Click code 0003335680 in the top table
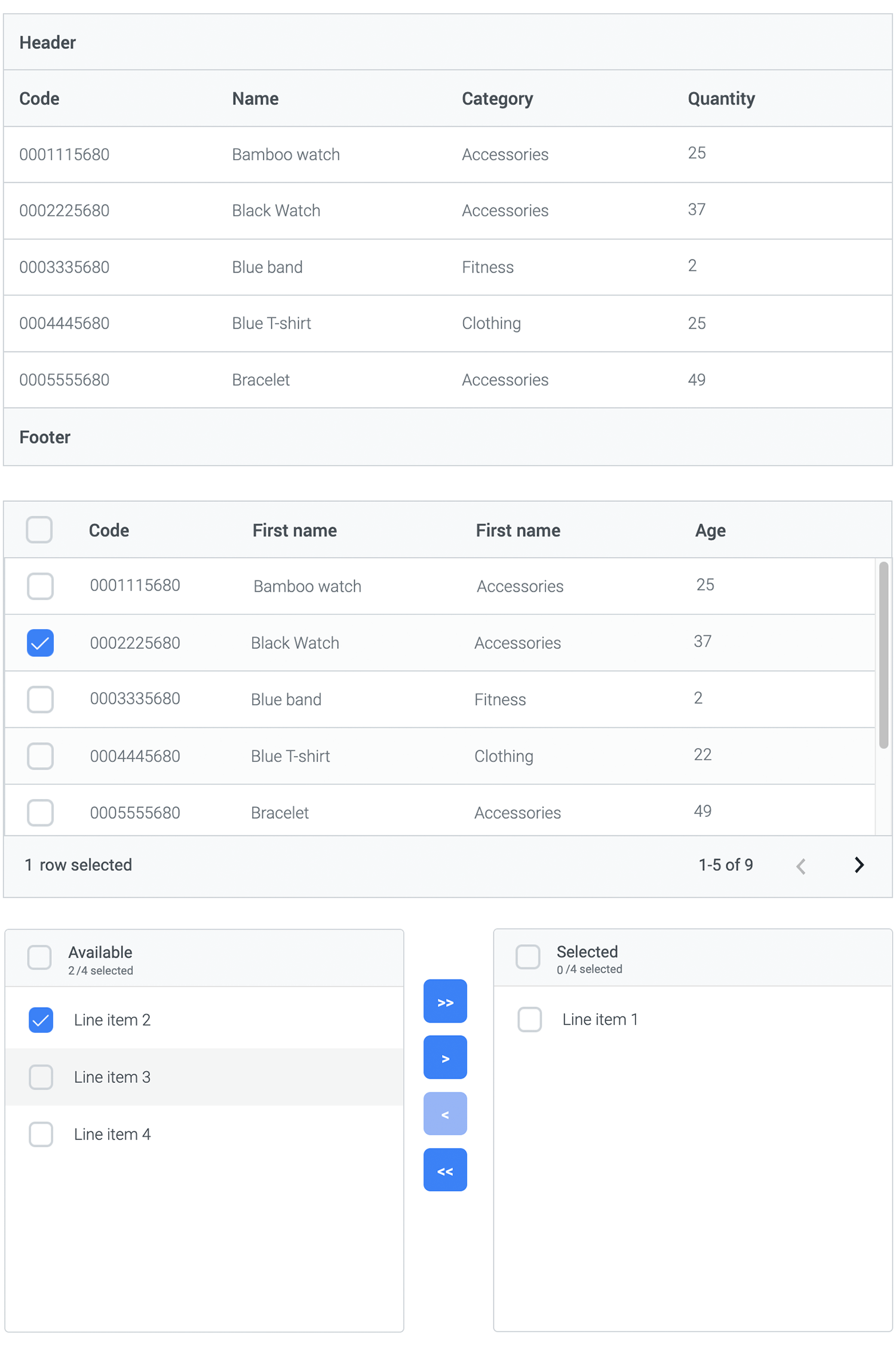 click(64, 267)
